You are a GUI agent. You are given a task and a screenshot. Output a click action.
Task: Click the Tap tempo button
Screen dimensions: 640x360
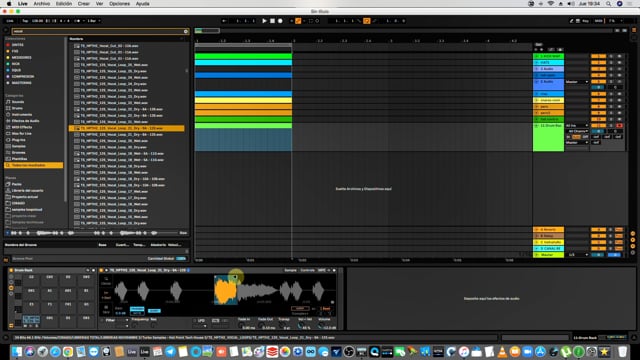point(25,21)
